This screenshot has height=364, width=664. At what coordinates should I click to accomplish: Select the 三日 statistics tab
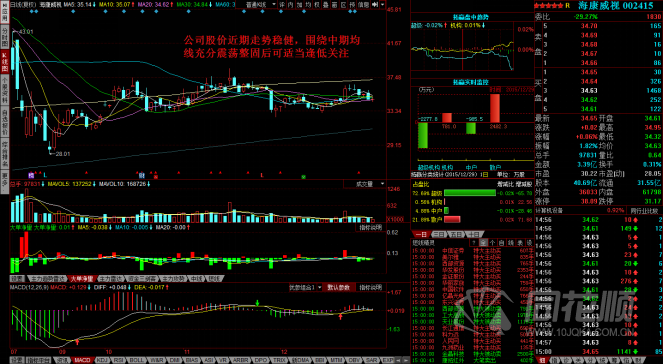tap(439, 234)
